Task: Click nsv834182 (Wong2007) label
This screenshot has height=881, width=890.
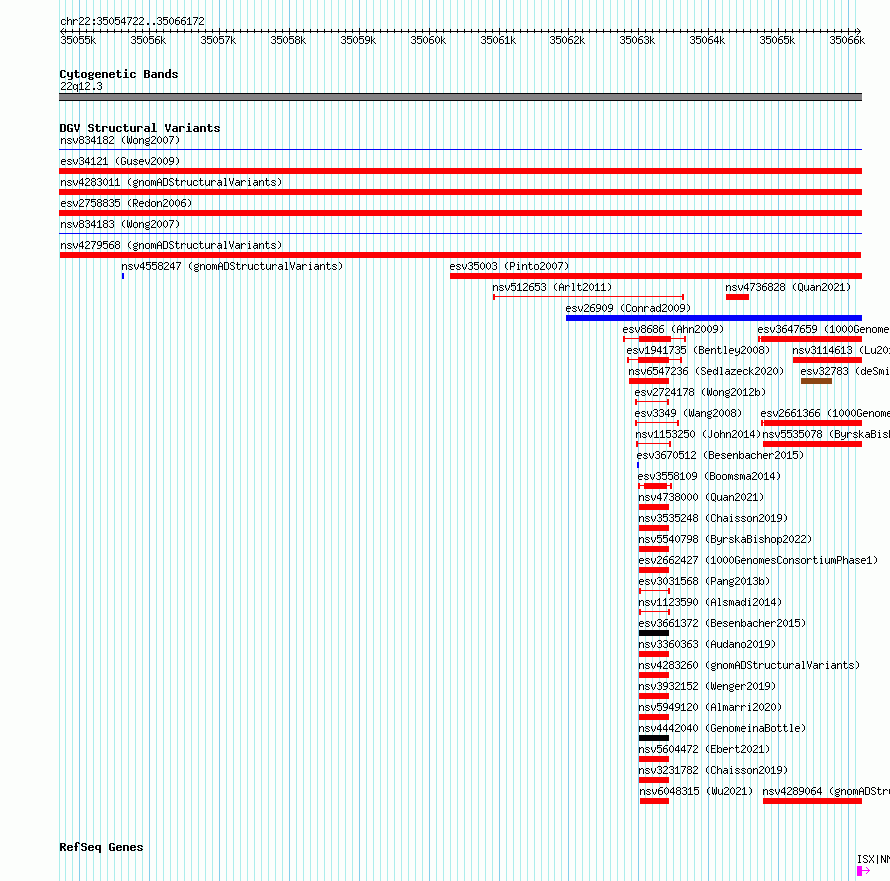Action: pyautogui.click(x=120, y=140)
